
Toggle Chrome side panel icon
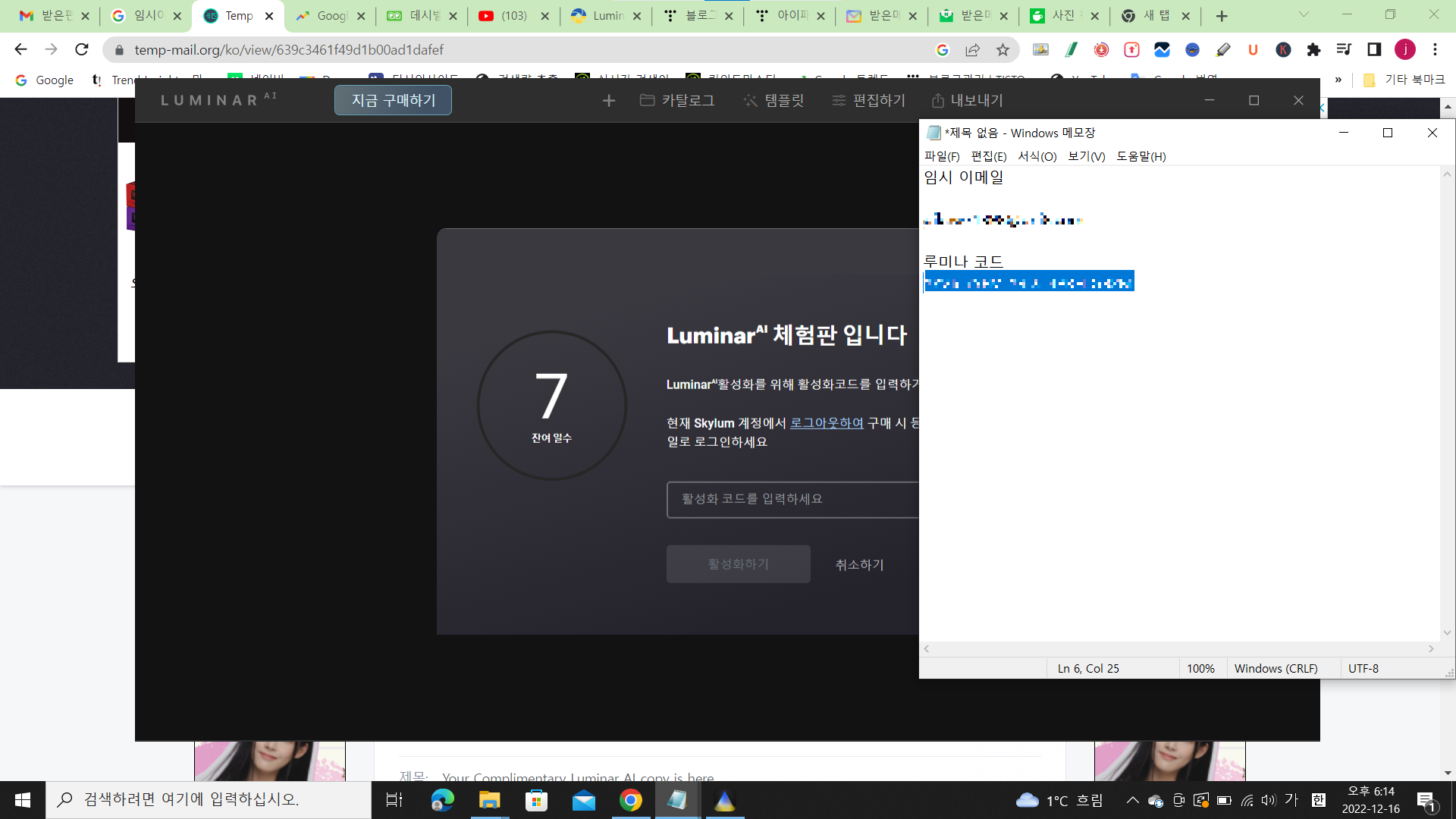pyautogui.click(x=1374, y=50)
